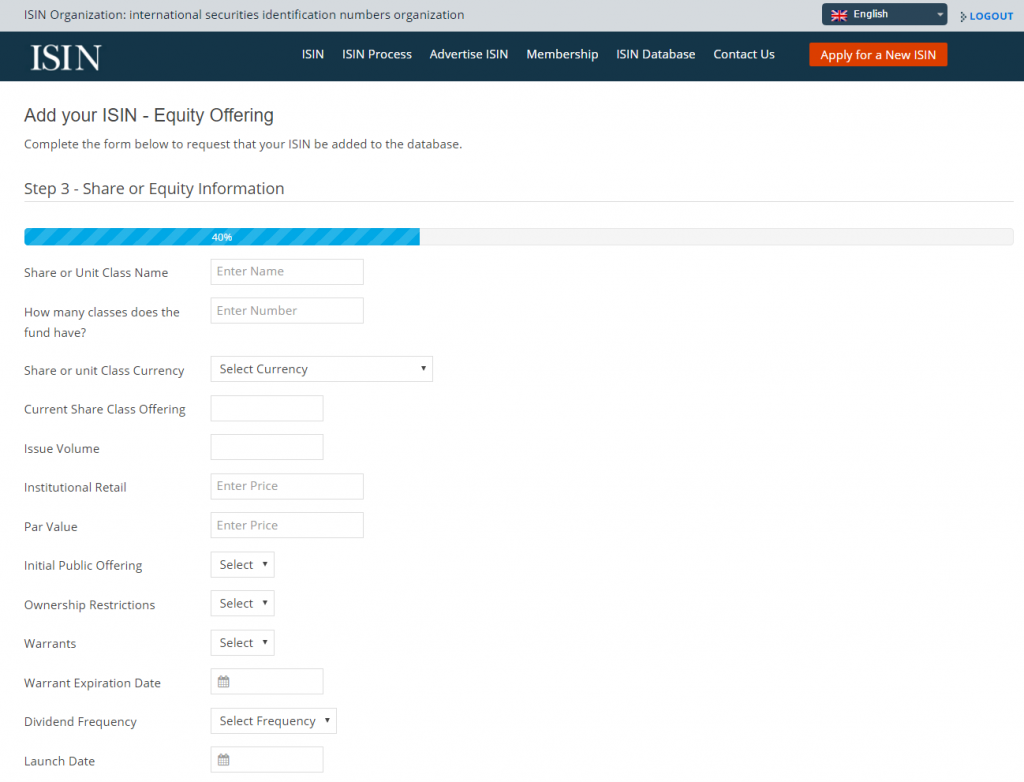Click the Logout arrow icon

pyautogui.click(x=963, y=16)
